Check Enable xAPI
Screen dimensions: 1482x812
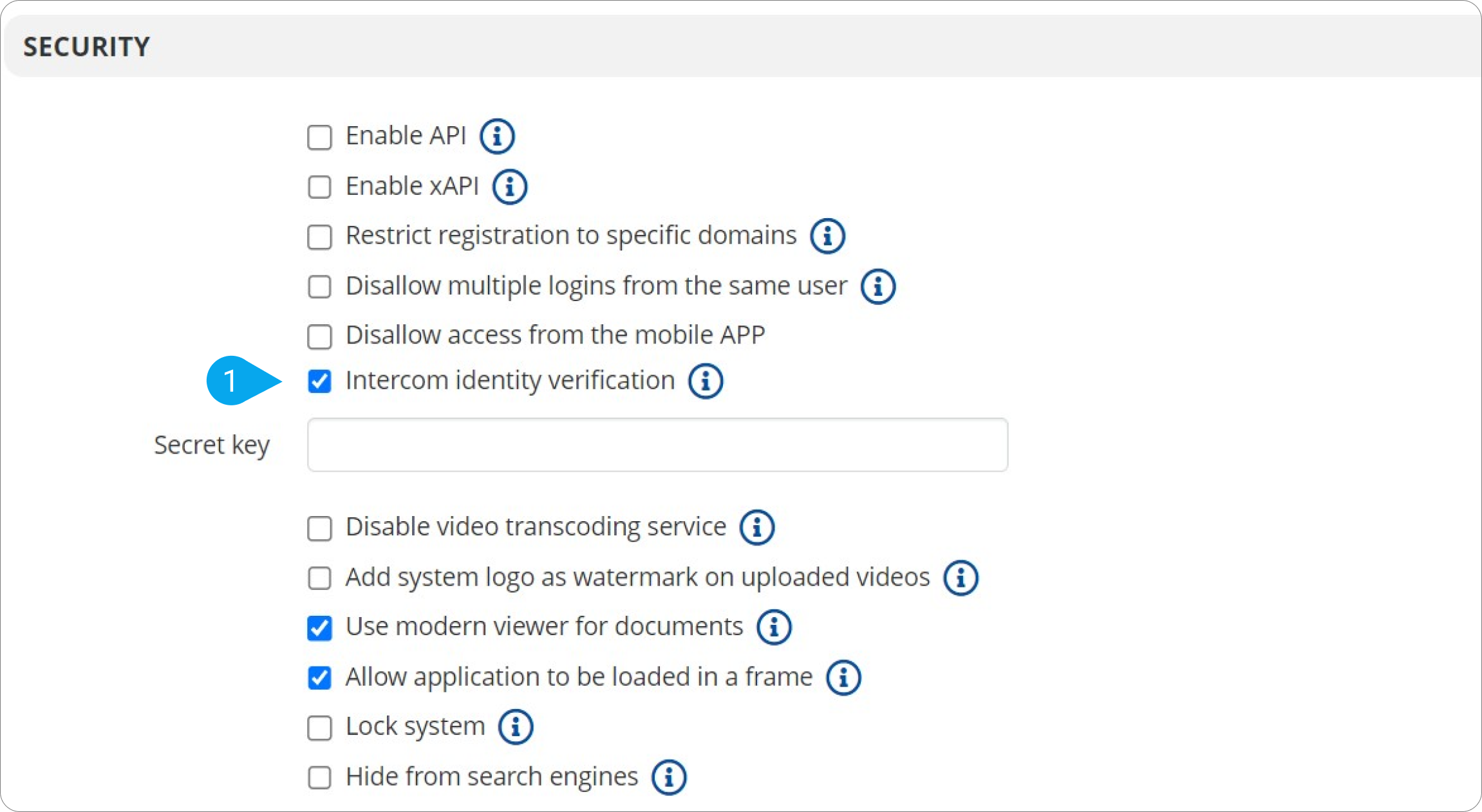click(319, 187)
